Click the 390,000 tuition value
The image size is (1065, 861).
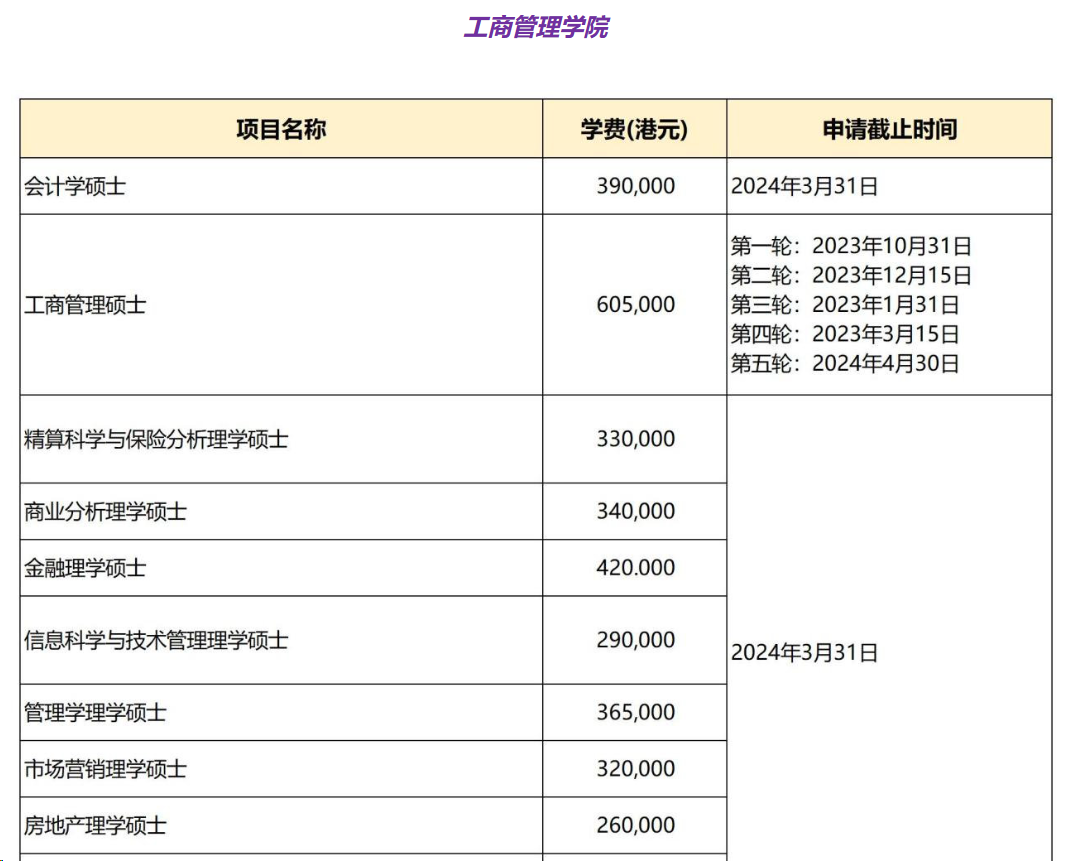(635, 186)
